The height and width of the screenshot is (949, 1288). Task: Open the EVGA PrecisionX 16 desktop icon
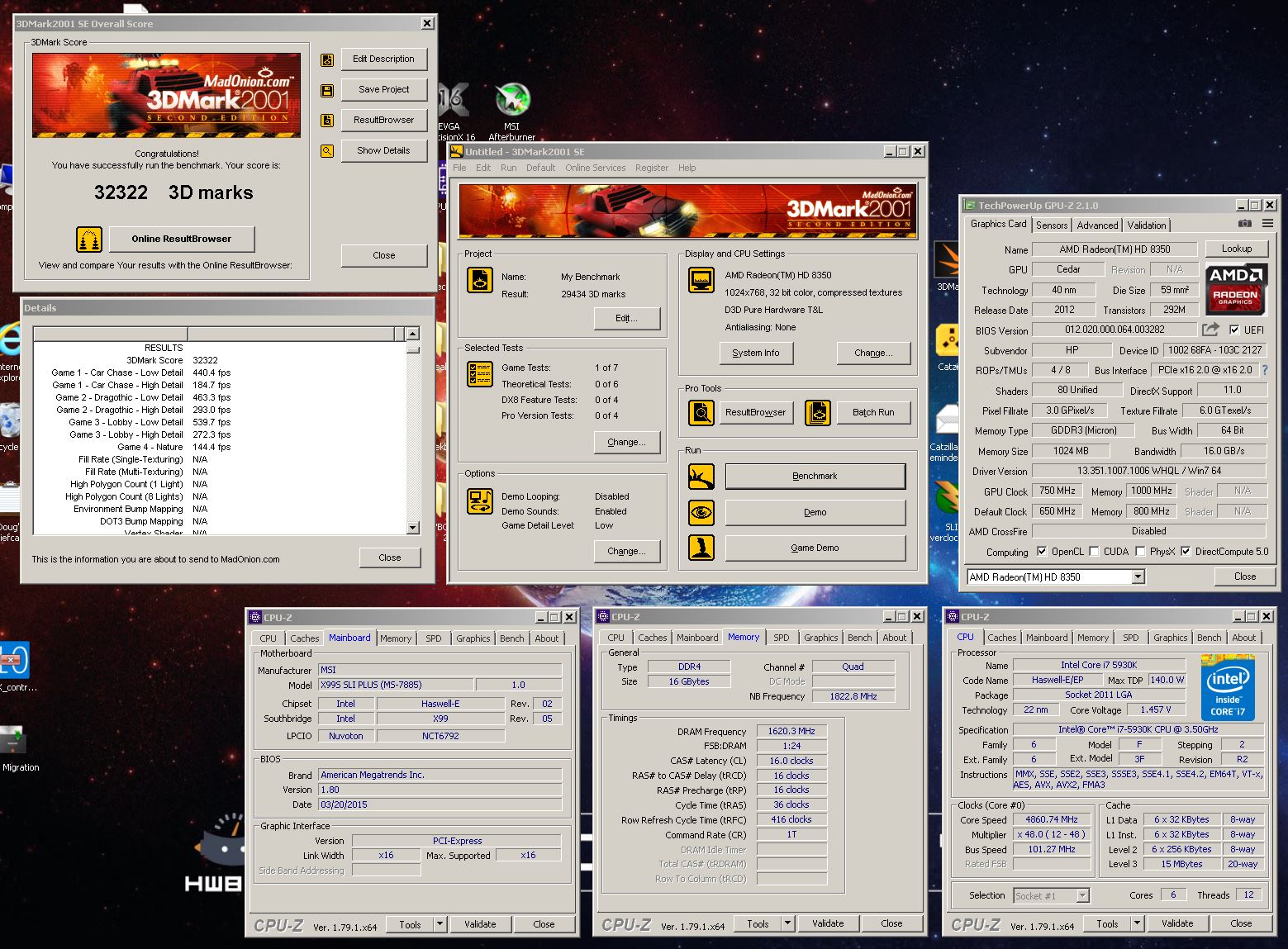click(x=454, y=112)
